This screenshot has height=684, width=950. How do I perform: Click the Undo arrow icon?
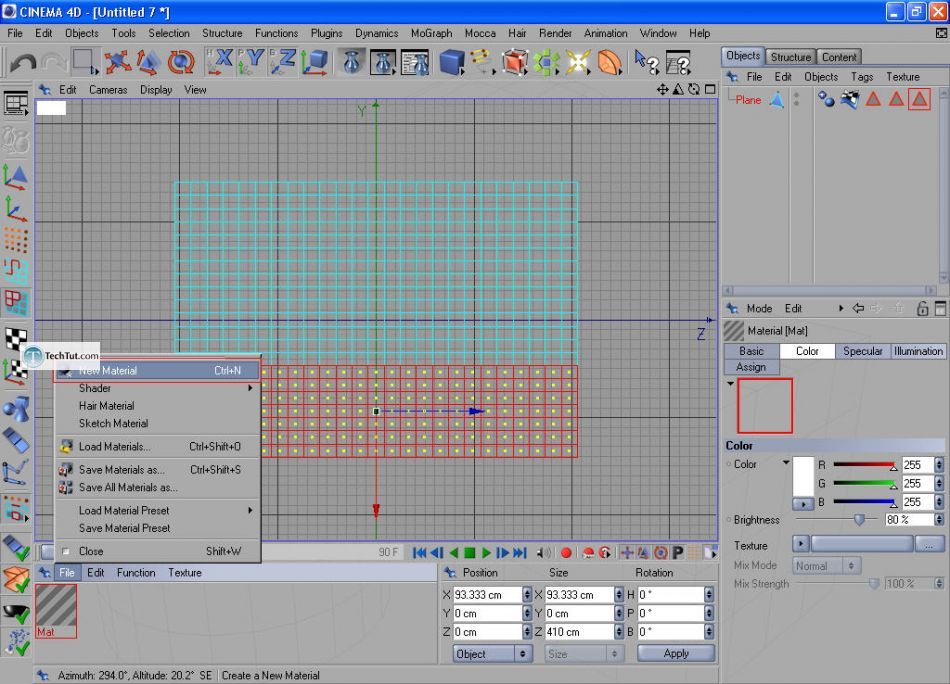click(x=23, y=62)
